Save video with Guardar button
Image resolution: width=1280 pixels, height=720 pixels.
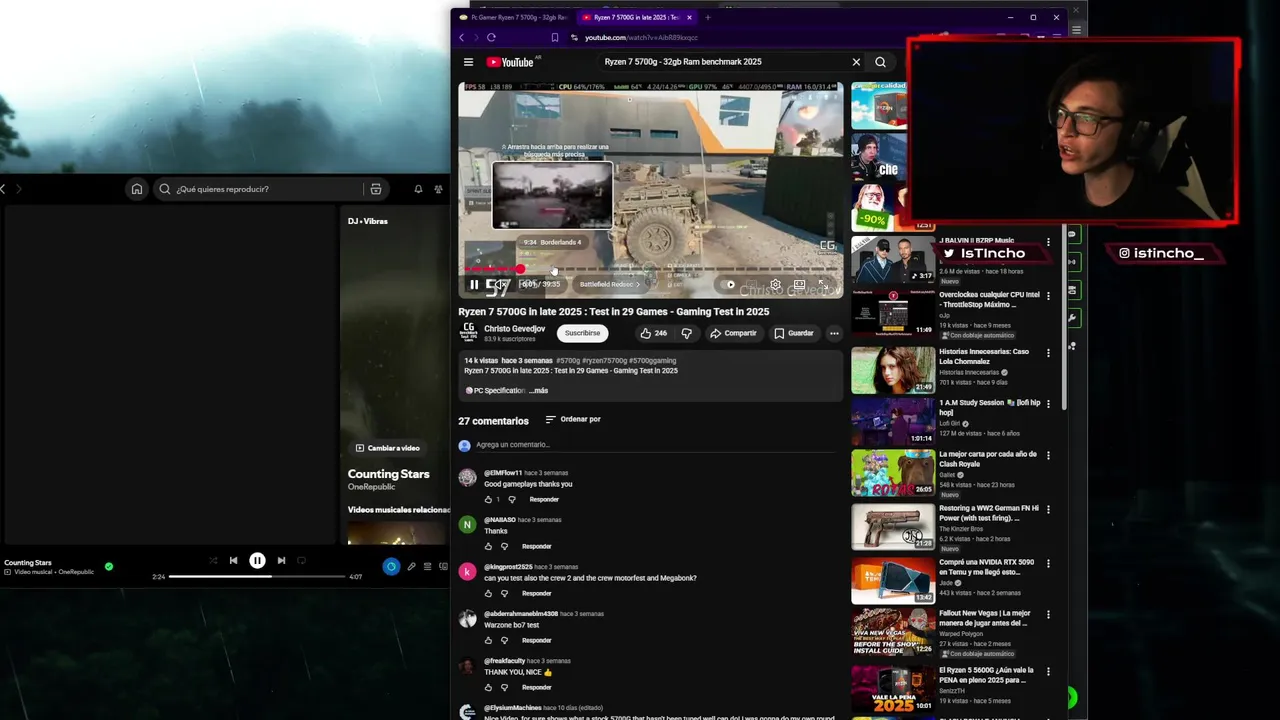point(794,333)
